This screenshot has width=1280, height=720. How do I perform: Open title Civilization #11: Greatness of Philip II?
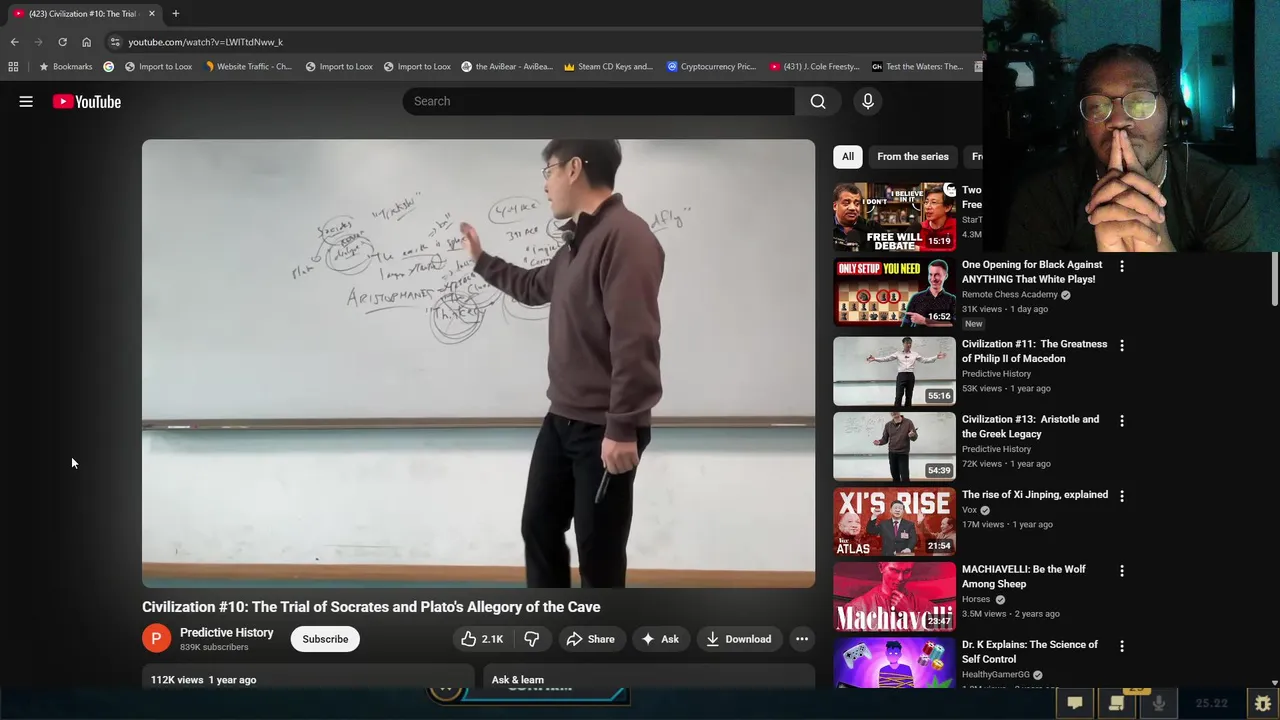(1034, 351)
